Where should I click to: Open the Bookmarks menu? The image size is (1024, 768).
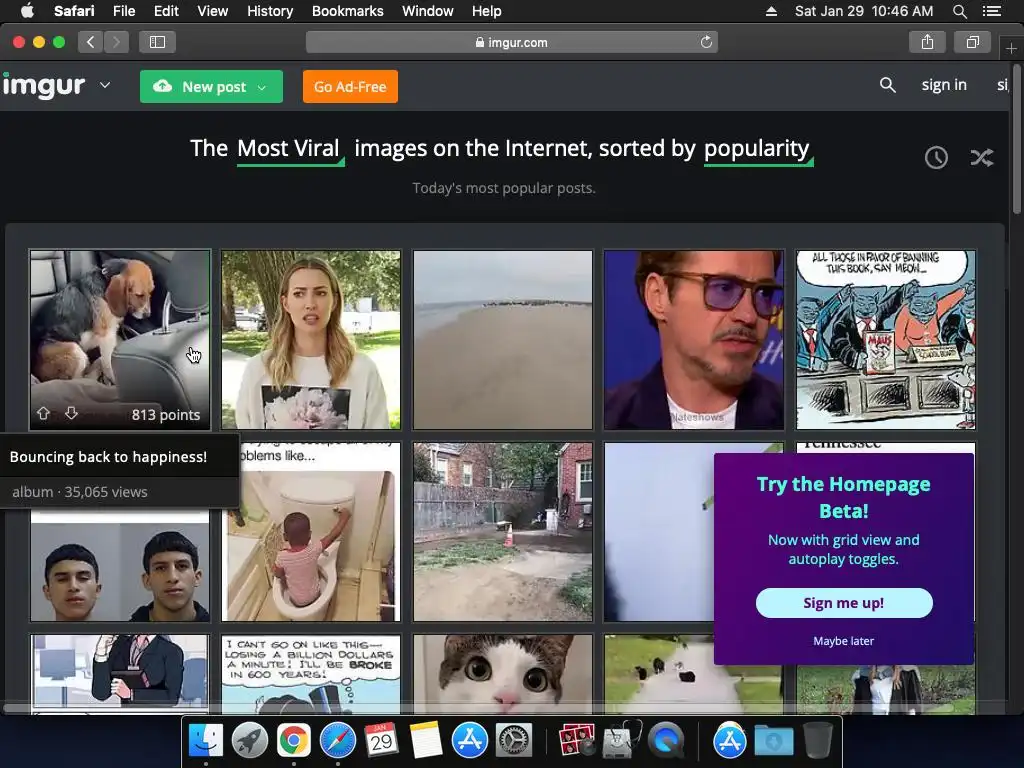click(347, 11)
